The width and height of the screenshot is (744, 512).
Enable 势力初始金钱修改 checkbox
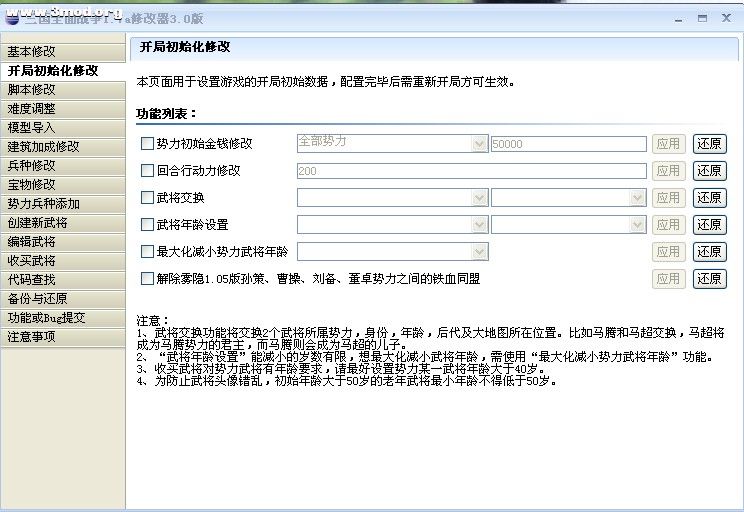tap(148, 144)
